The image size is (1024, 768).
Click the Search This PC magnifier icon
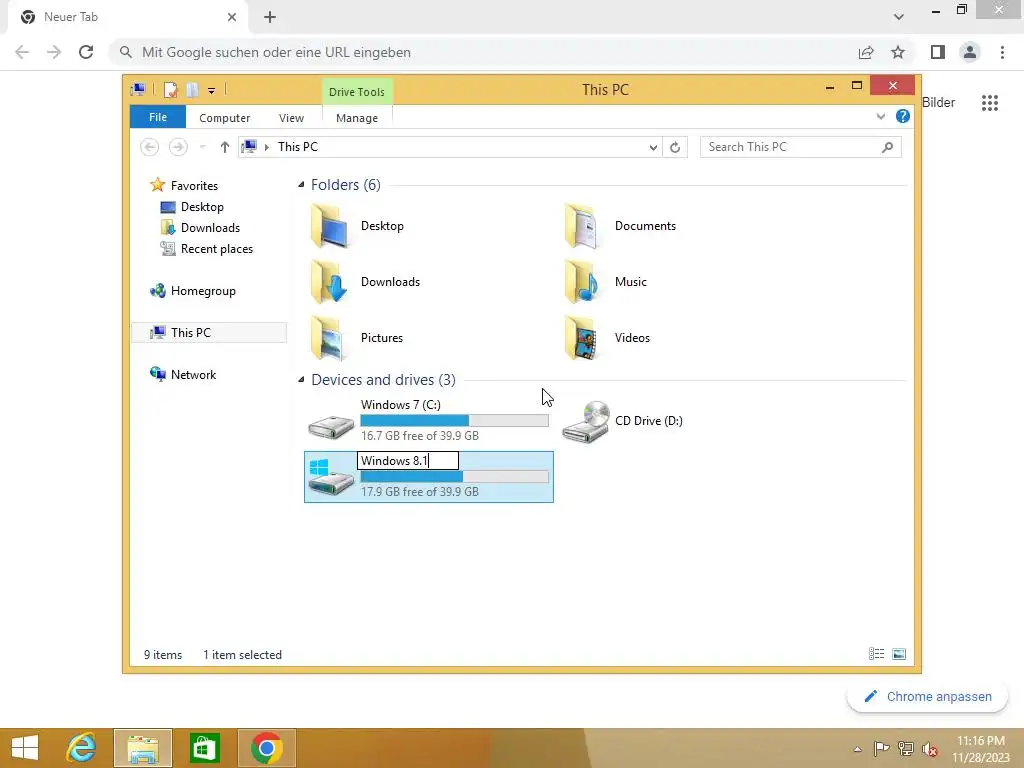(x=887, y=147)
